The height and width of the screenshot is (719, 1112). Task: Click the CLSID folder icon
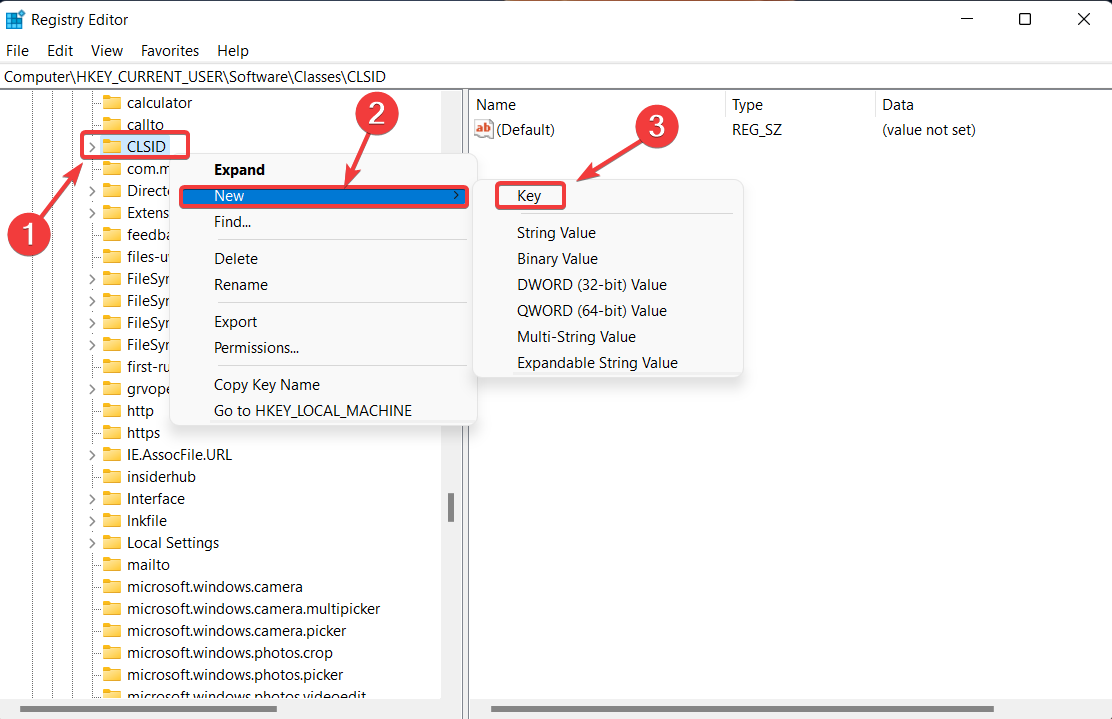click(112, 147)
